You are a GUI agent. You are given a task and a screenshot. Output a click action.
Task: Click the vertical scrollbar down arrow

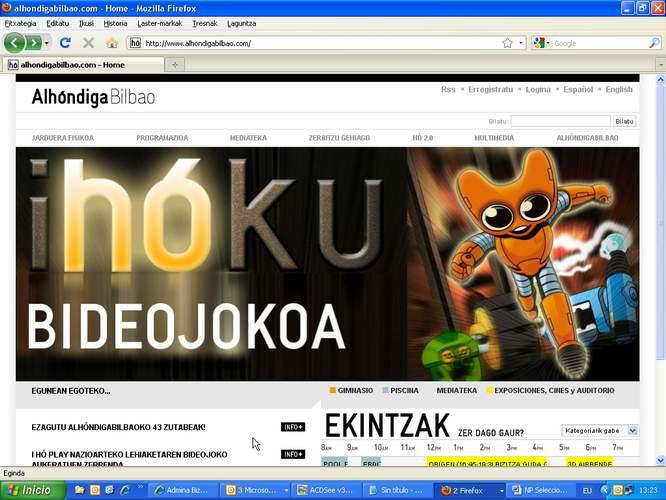(660, 460)
